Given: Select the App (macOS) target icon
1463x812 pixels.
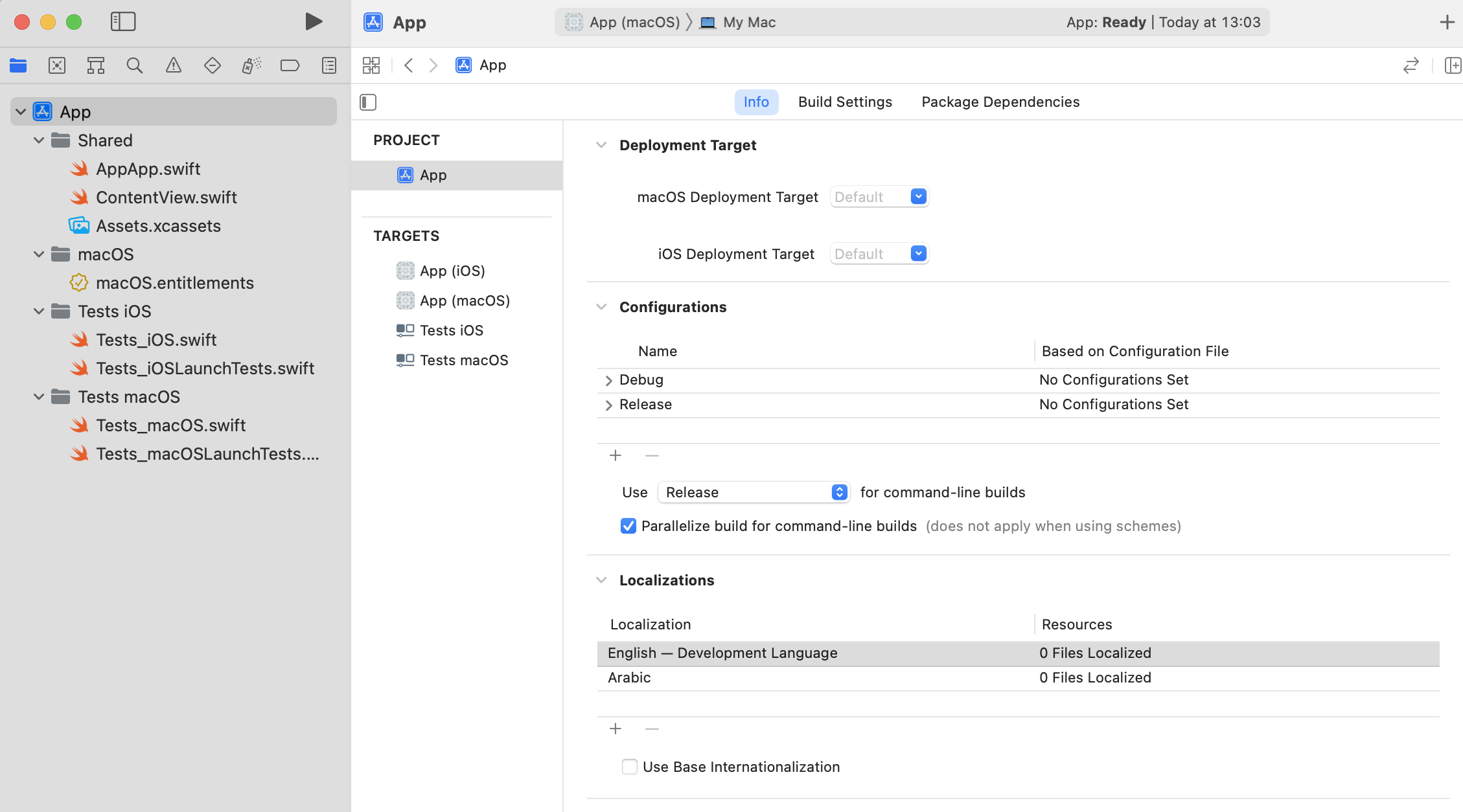Looking at the screenshot, I should click(x=404, y=300).
